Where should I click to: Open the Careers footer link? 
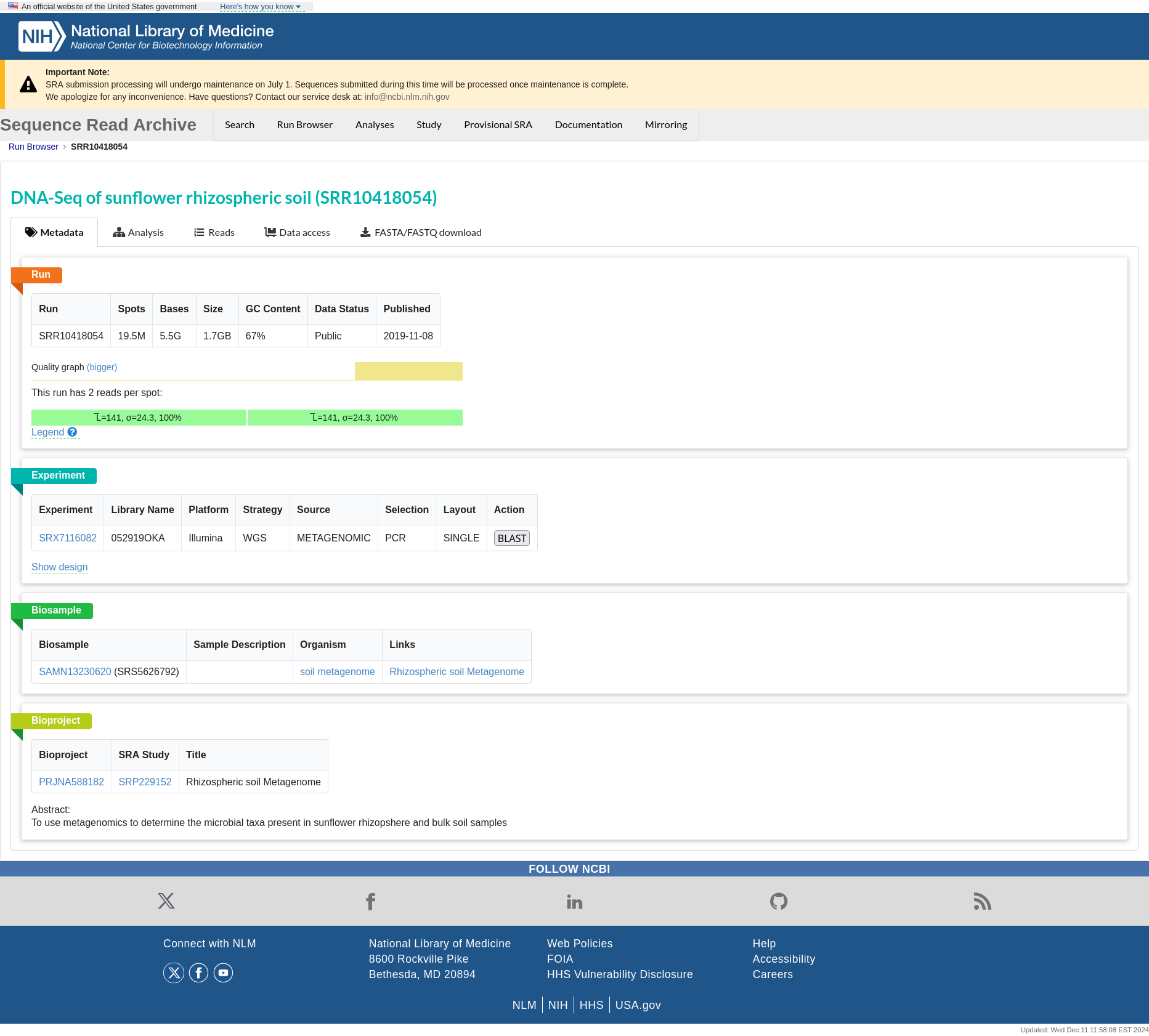(773, 974)
